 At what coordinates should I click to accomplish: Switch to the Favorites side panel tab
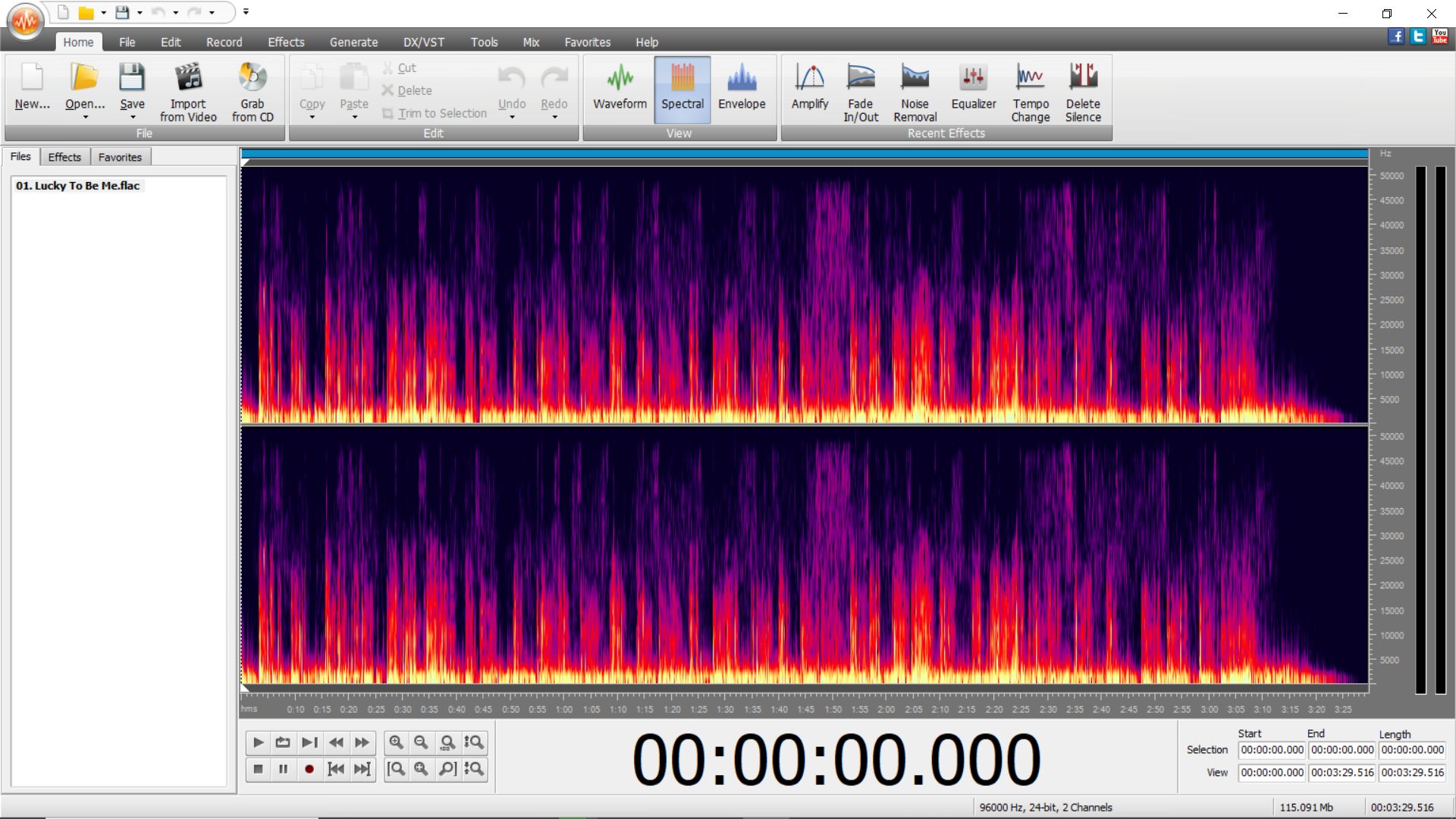click(x=120, y=157)
